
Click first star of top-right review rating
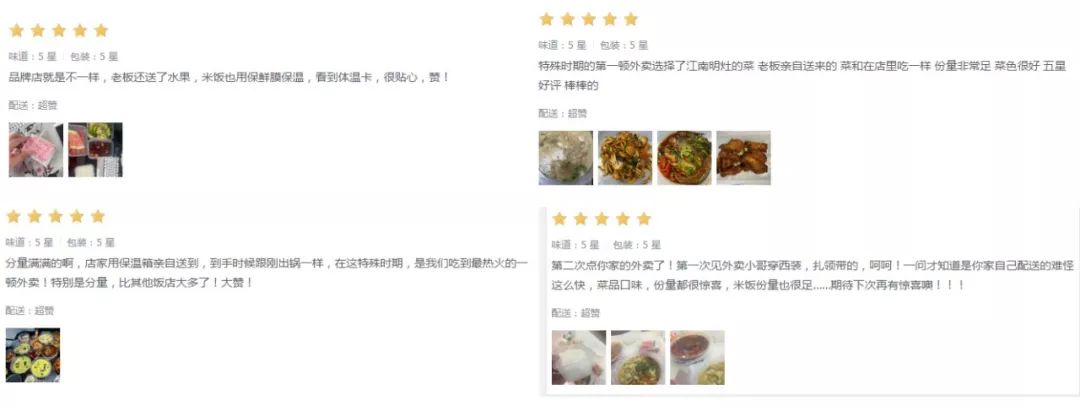(546, 19)
